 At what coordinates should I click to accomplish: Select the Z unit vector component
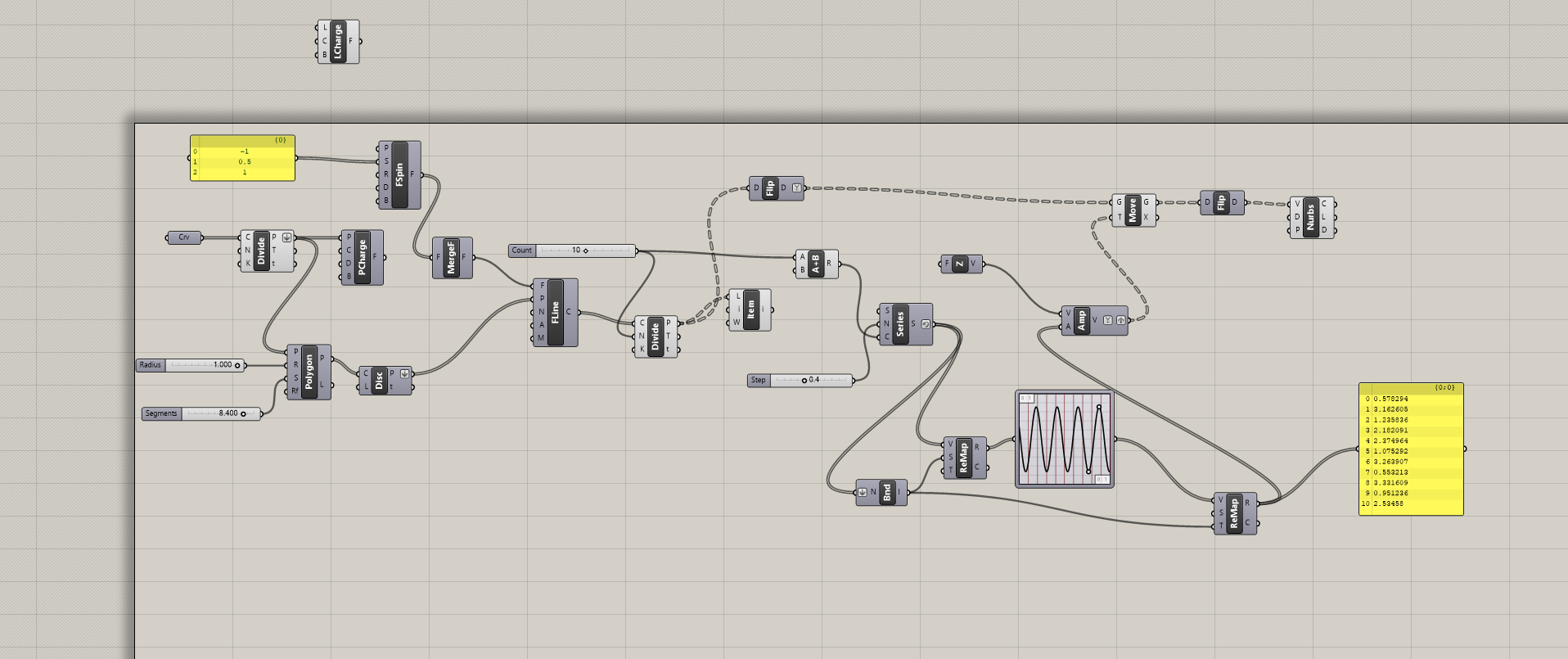coord(960,264)
